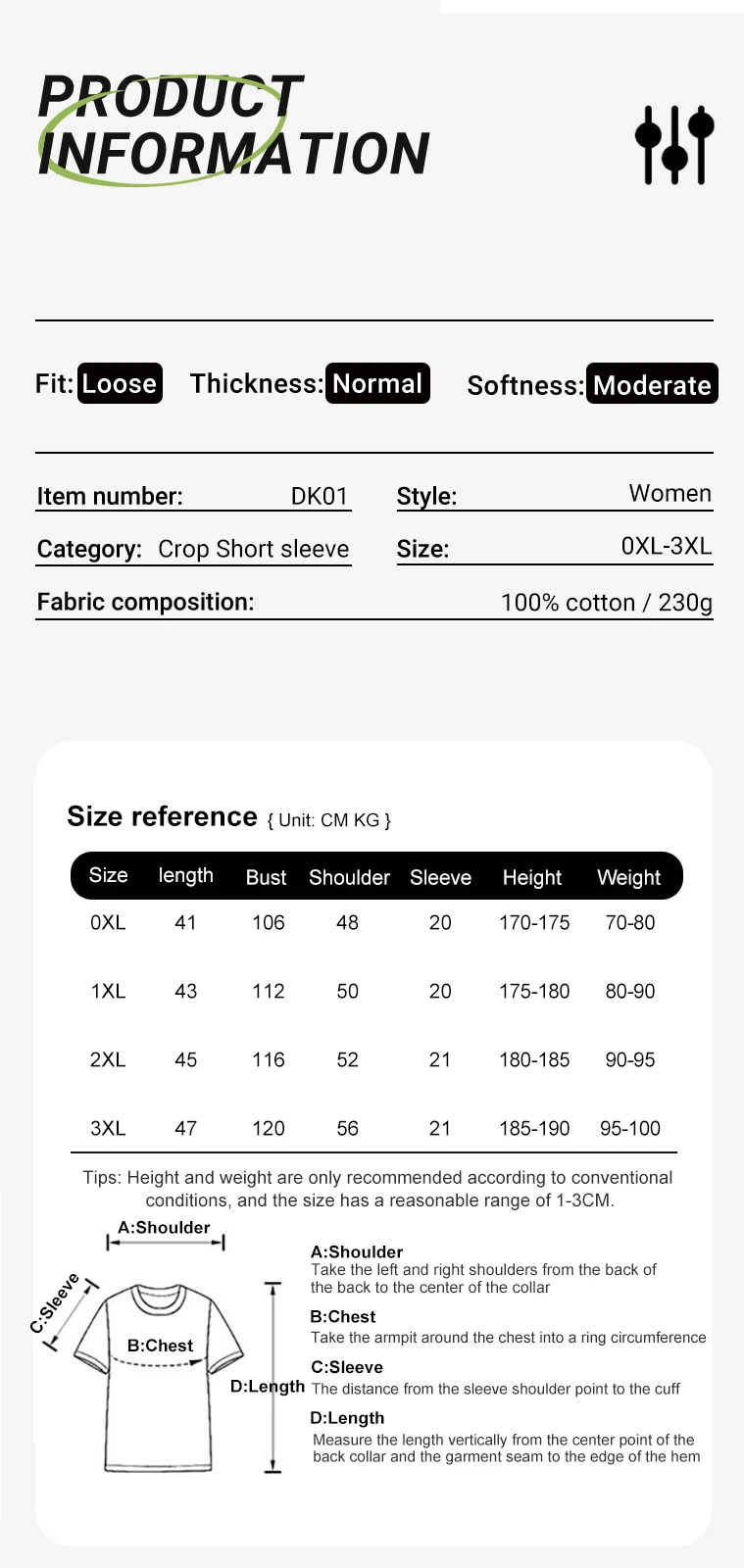
Task: Click the DK01 item number value
Action: pyautogui.click(x=320, y=496)
